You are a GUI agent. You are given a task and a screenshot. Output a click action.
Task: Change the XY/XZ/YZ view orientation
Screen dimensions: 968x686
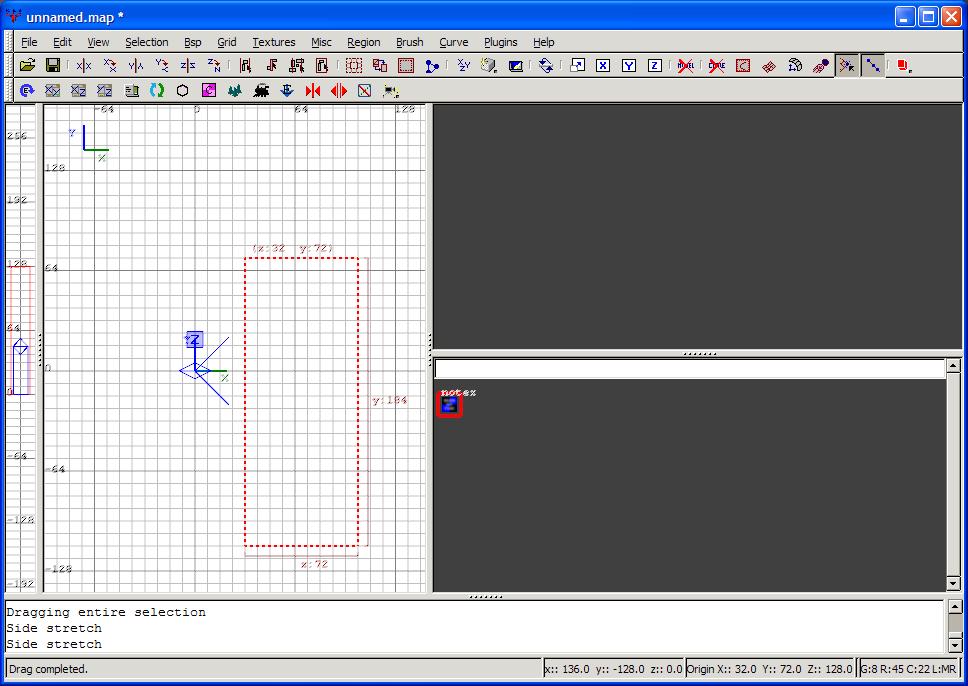464,65
